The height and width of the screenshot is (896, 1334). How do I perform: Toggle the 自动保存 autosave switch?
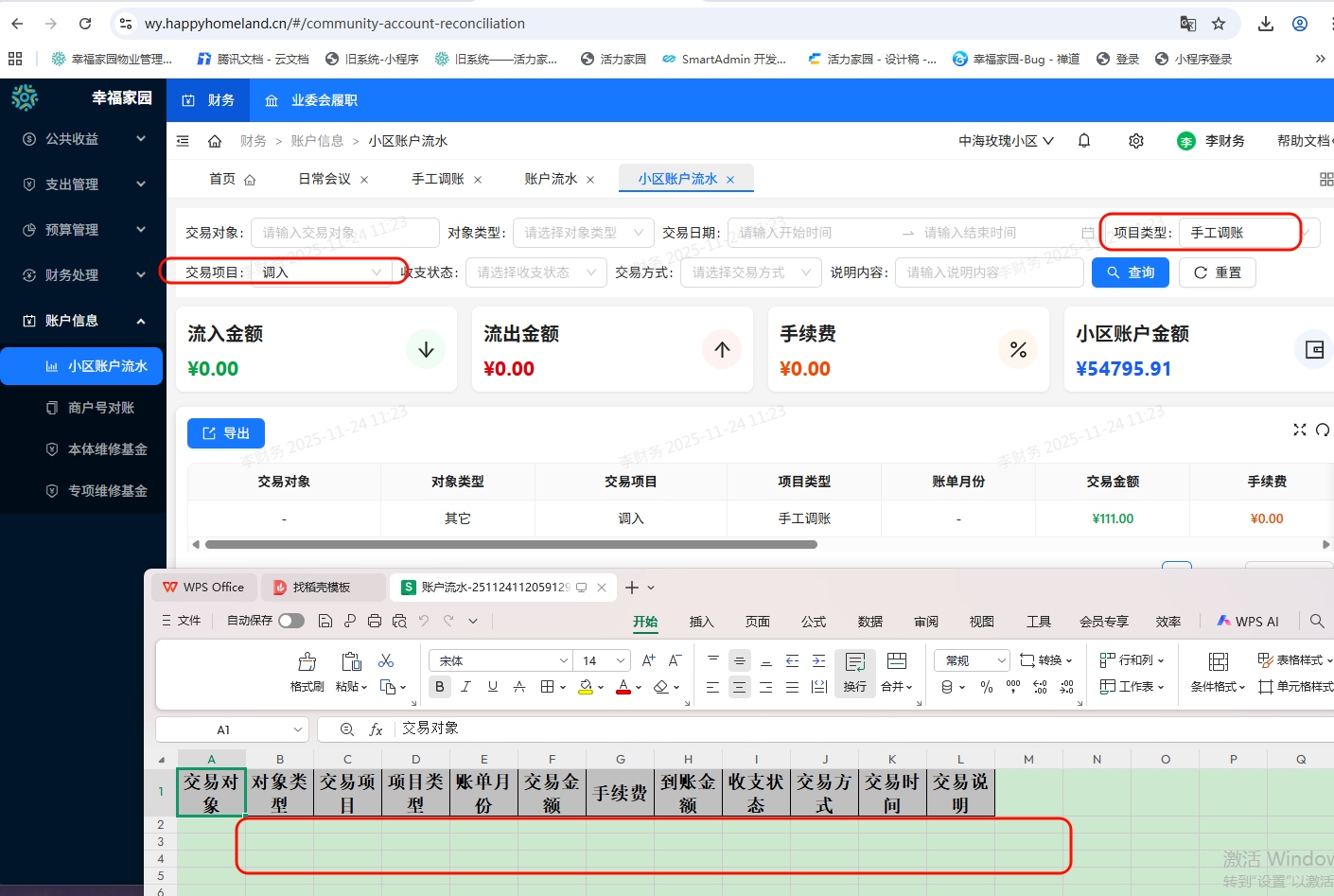pyautogui.click(x=290, y=621)
